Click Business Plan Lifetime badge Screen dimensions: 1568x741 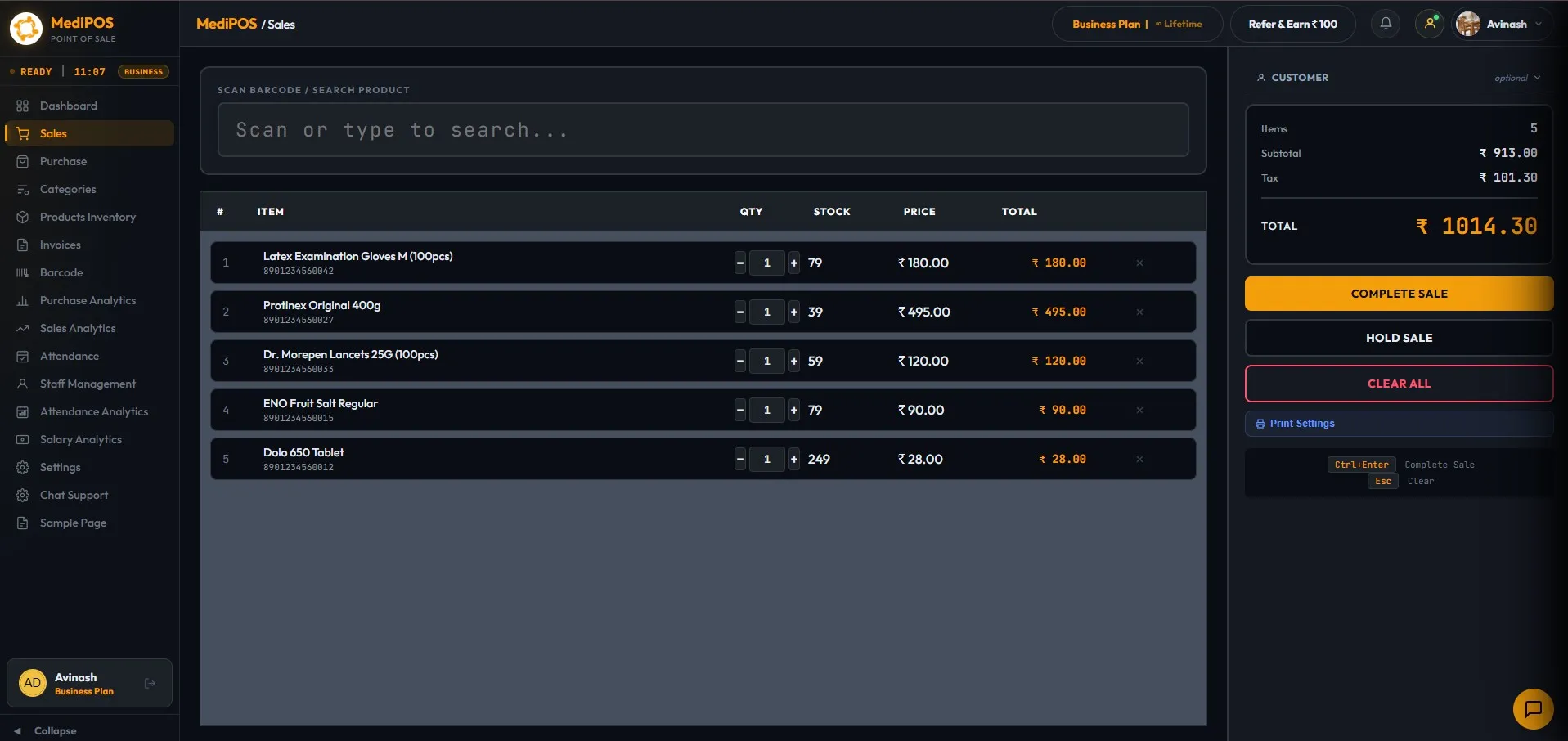tap(1137, 24)
